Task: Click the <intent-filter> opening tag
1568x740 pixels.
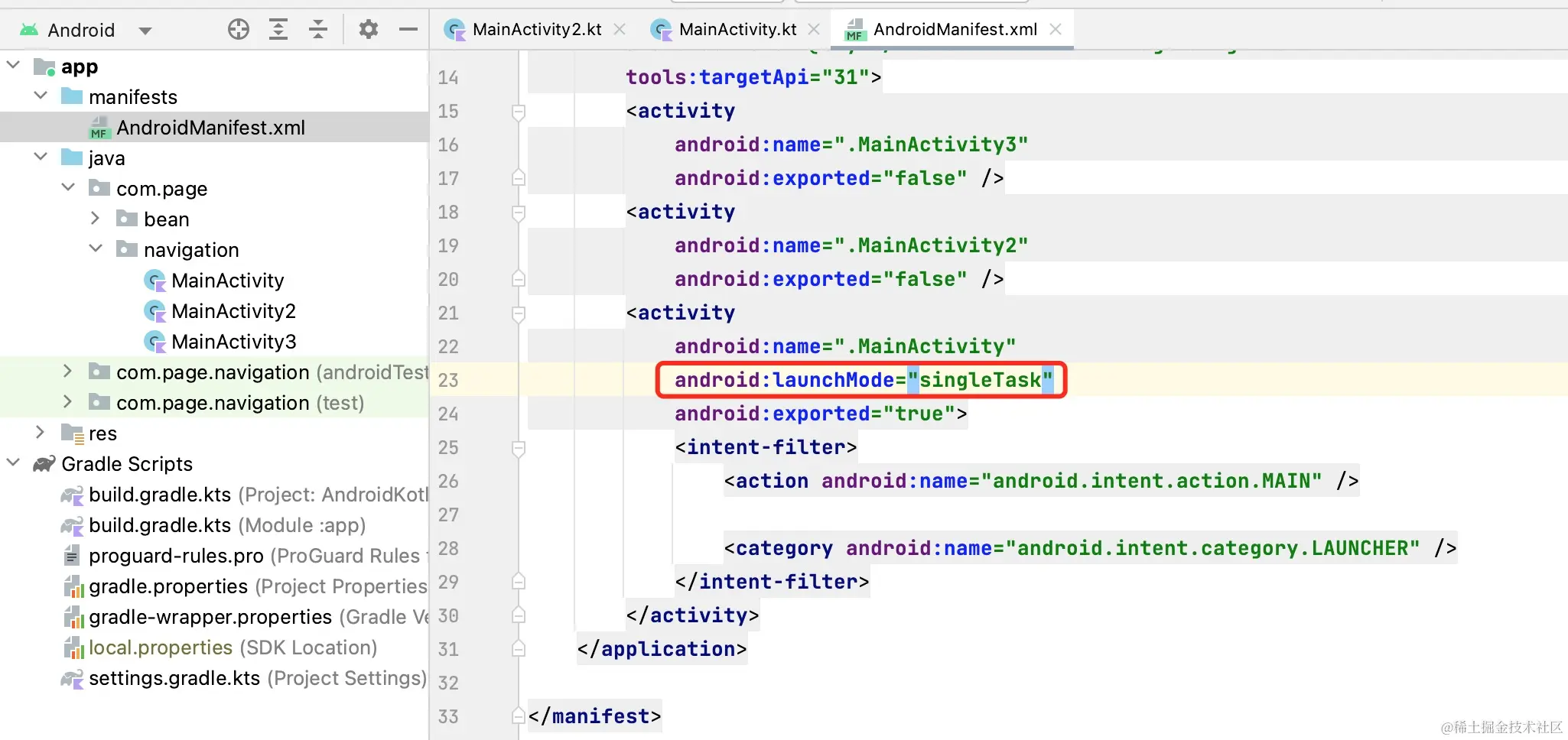Action: coord(766,447)
